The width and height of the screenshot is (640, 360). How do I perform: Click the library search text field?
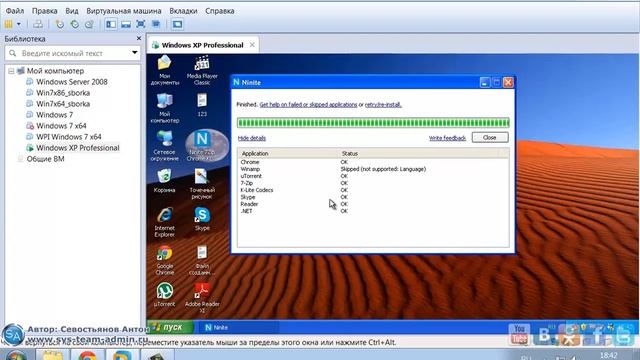pos(73,53)
